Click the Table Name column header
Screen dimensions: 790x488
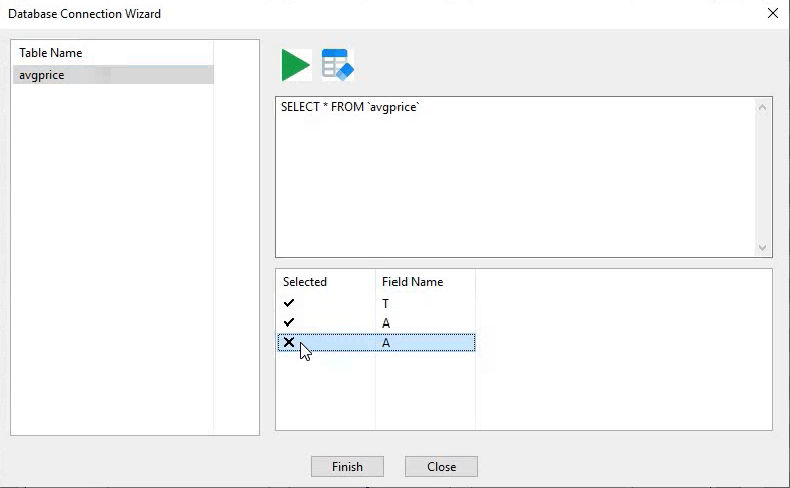click(x=51, y=53)
